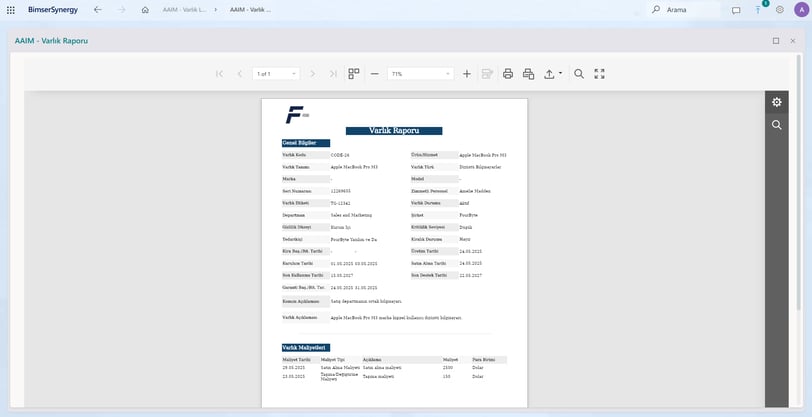Open the page number dropdown
The width and height of the screenshot is (812, 417).
pyautogui.click(x=276, y=74)
